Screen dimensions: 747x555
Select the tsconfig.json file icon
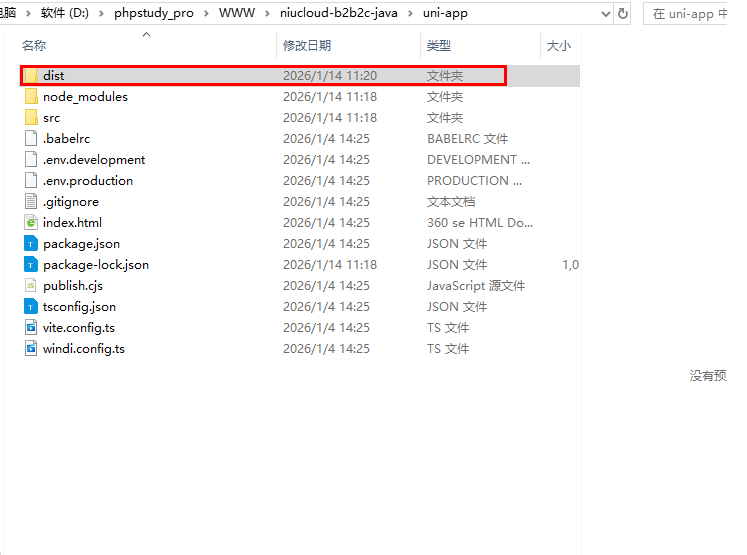(x=31, y=307)
